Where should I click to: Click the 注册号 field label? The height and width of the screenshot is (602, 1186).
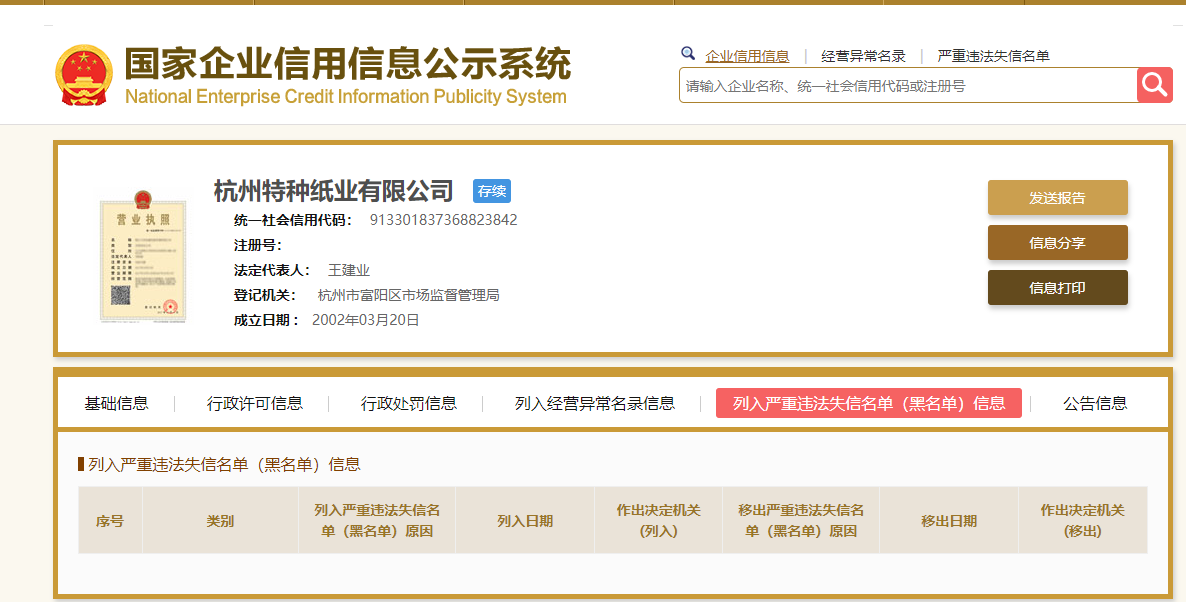258,245
